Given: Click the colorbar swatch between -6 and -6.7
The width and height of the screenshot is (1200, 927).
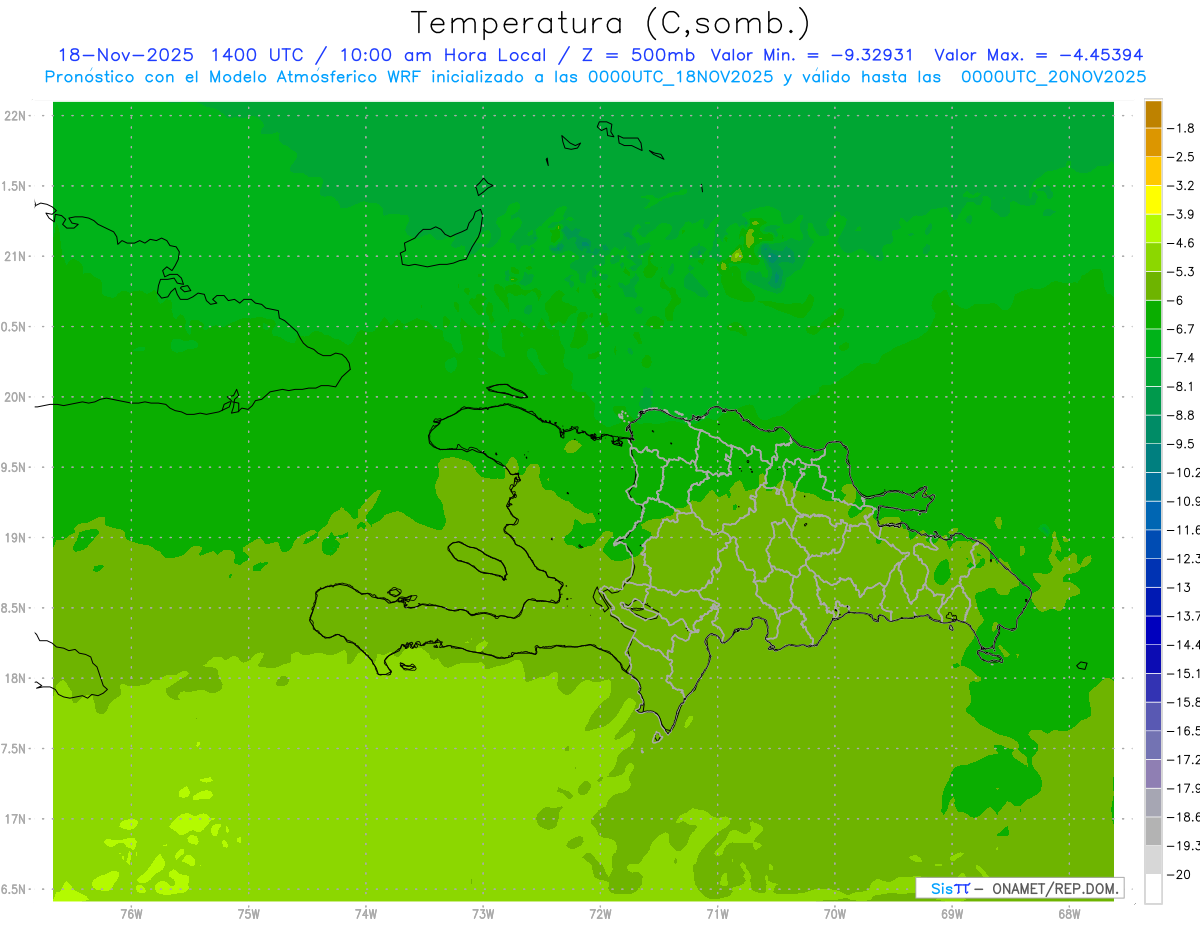Looking at the screenshot, I should (1153, 315).
